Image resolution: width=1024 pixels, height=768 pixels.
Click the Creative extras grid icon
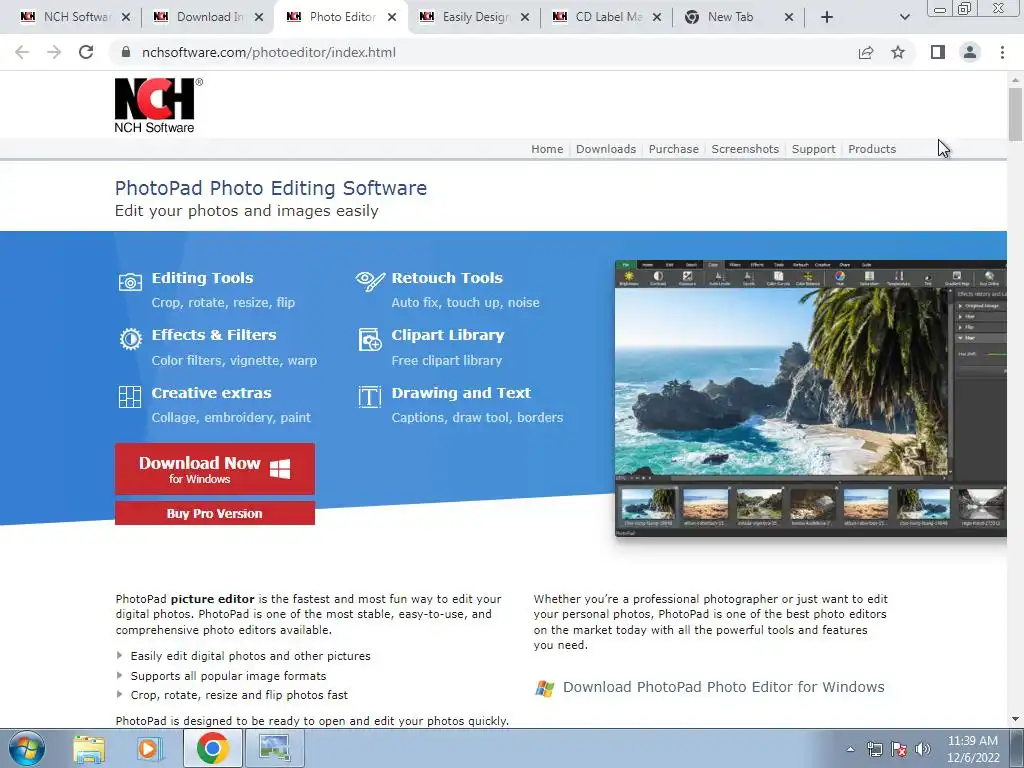click(129, 396)
